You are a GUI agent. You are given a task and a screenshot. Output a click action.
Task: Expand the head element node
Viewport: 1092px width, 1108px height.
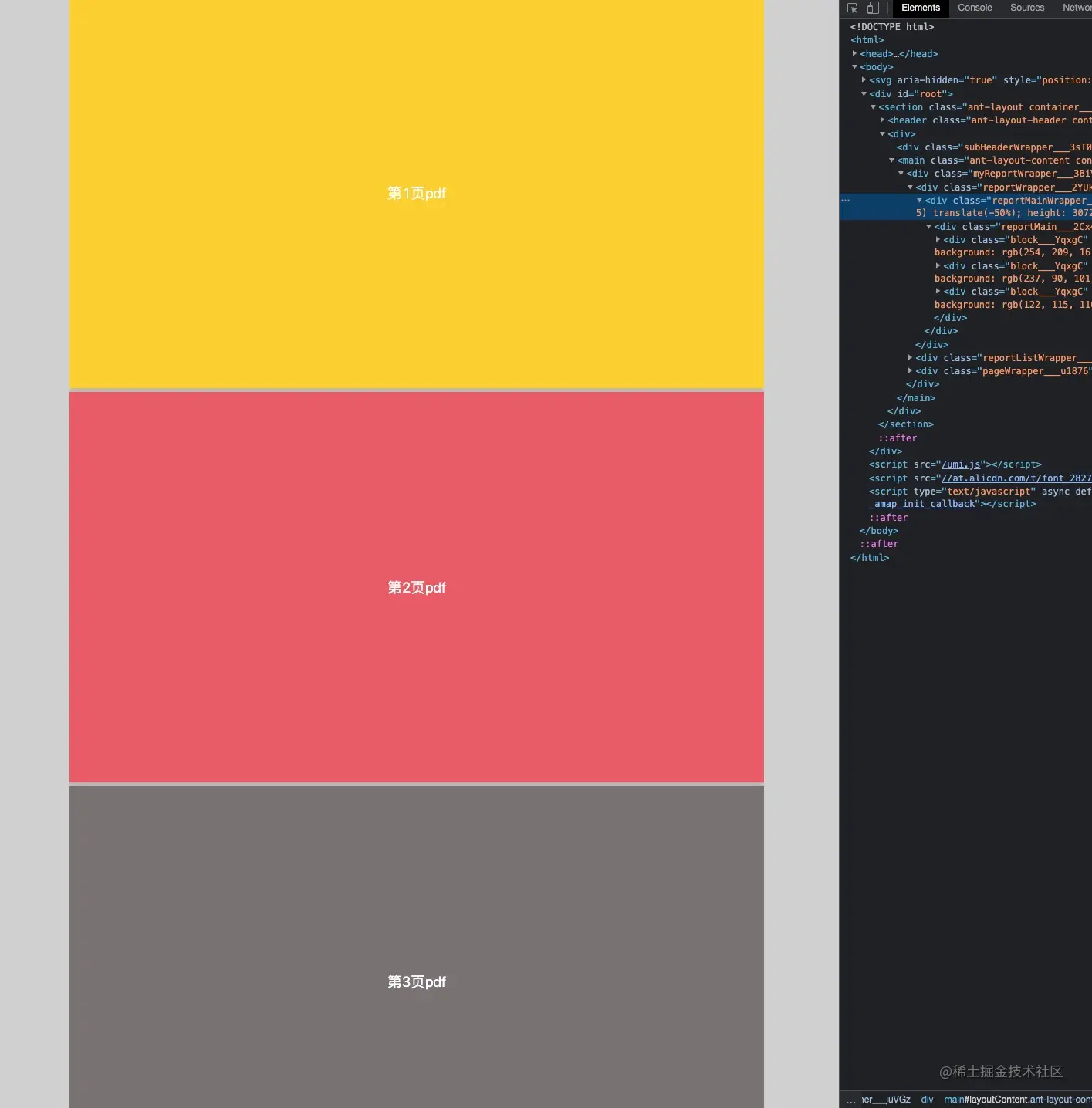coord(854,53)
